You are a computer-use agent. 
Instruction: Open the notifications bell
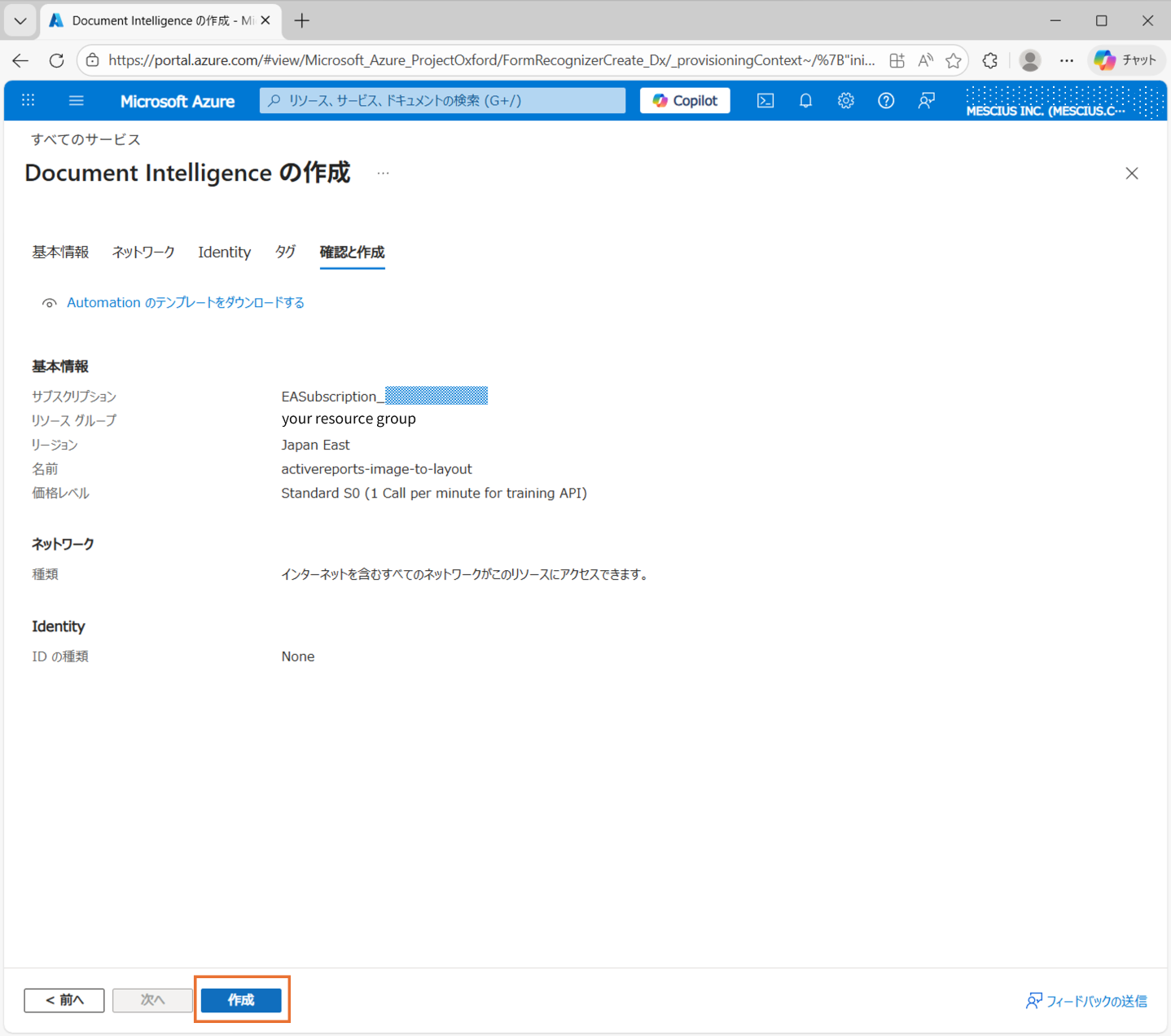(805, 100)
